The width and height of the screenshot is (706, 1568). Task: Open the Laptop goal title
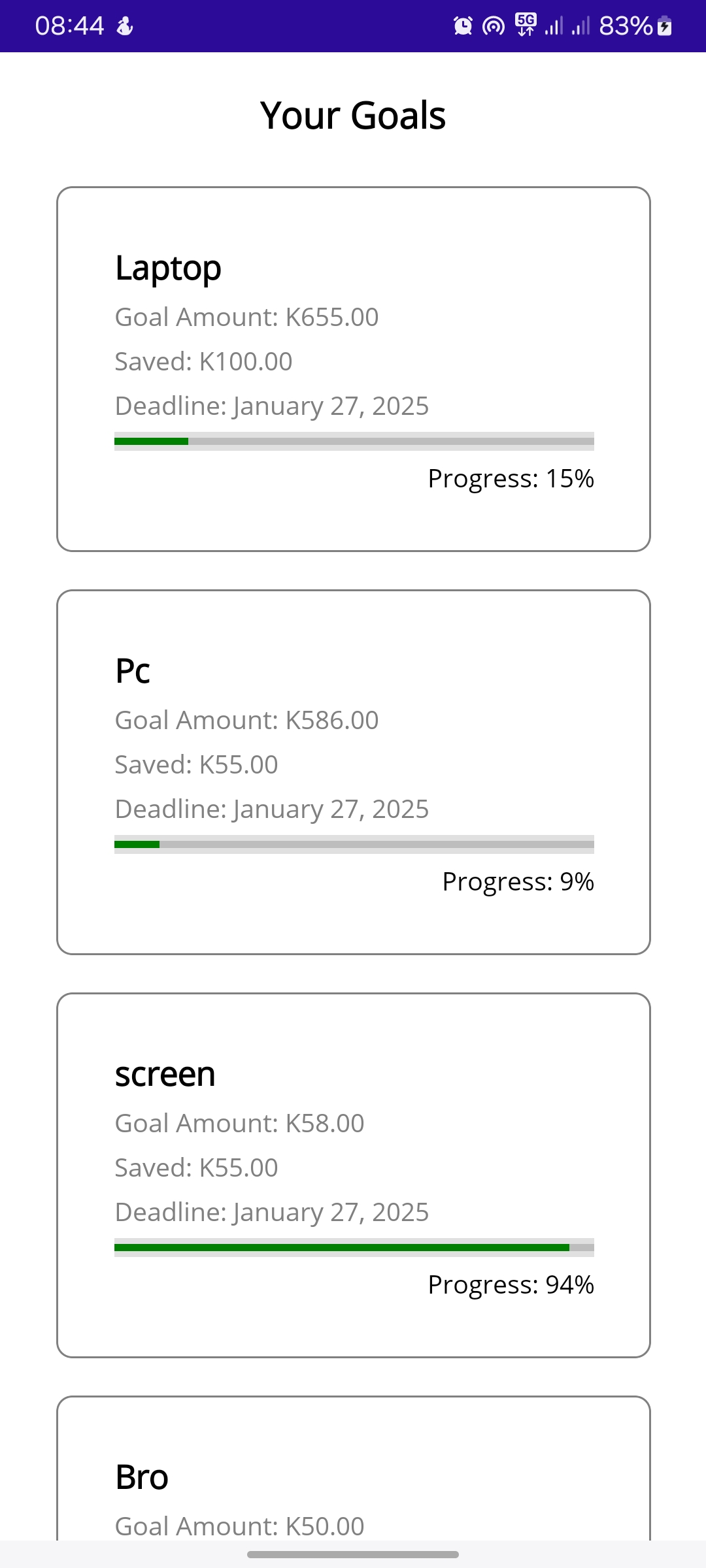(x=168, y=269)
